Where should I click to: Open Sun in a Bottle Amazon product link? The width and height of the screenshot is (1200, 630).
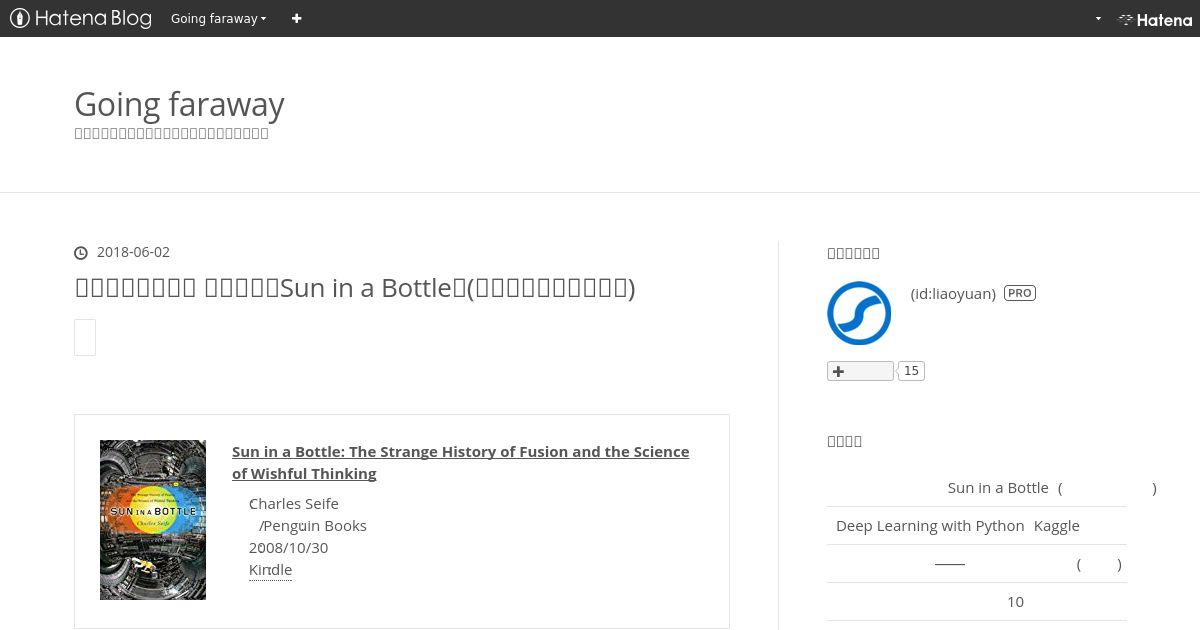coord(460,462)
